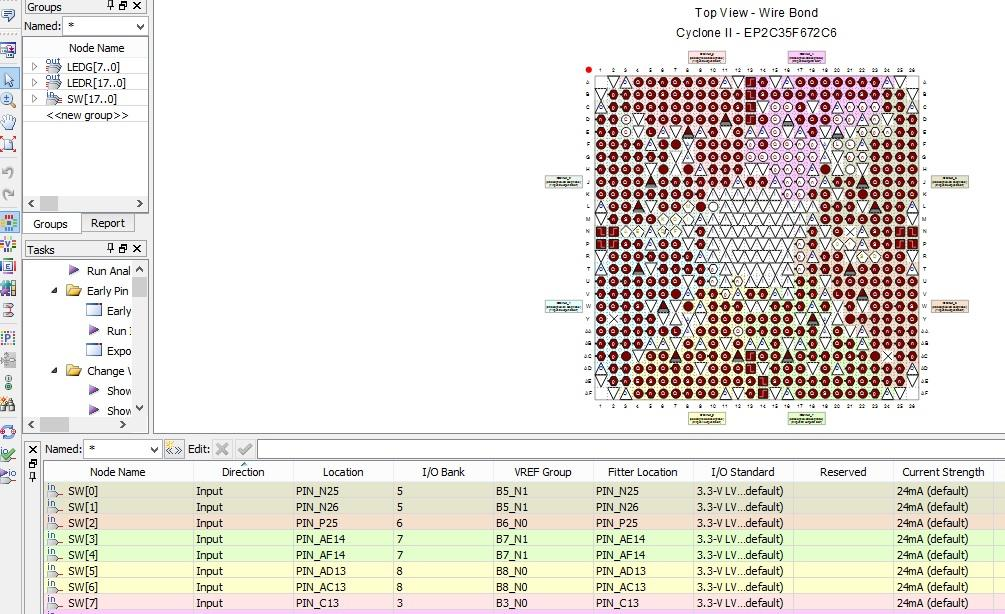This screenshot has height=614, width=1005.
Task: Click the Location column header
Action: pos(343,472)
